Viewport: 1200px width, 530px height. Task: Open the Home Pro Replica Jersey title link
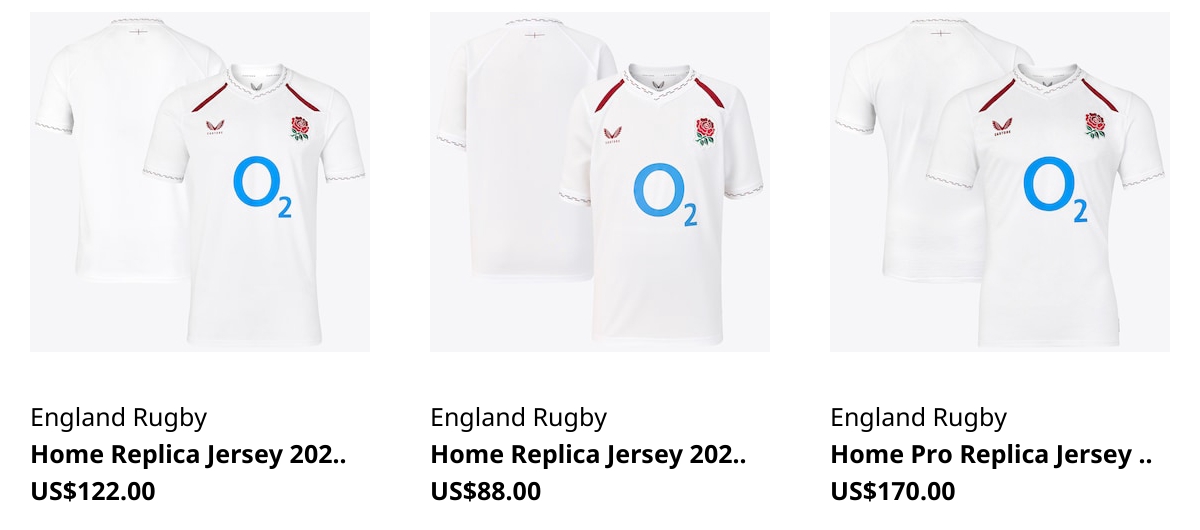pos(991,455)
